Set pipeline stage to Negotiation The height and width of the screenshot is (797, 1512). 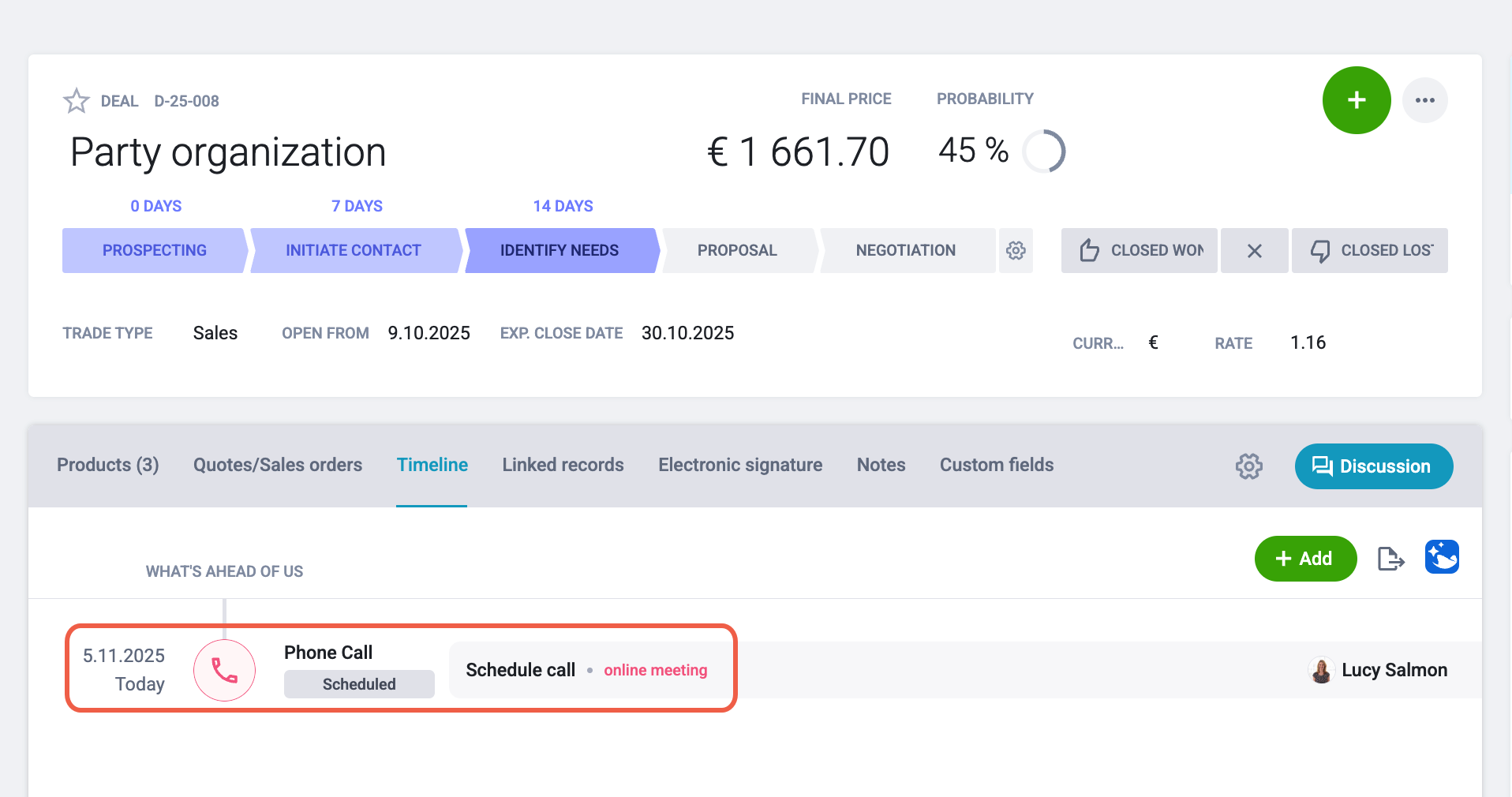[906, 251]
